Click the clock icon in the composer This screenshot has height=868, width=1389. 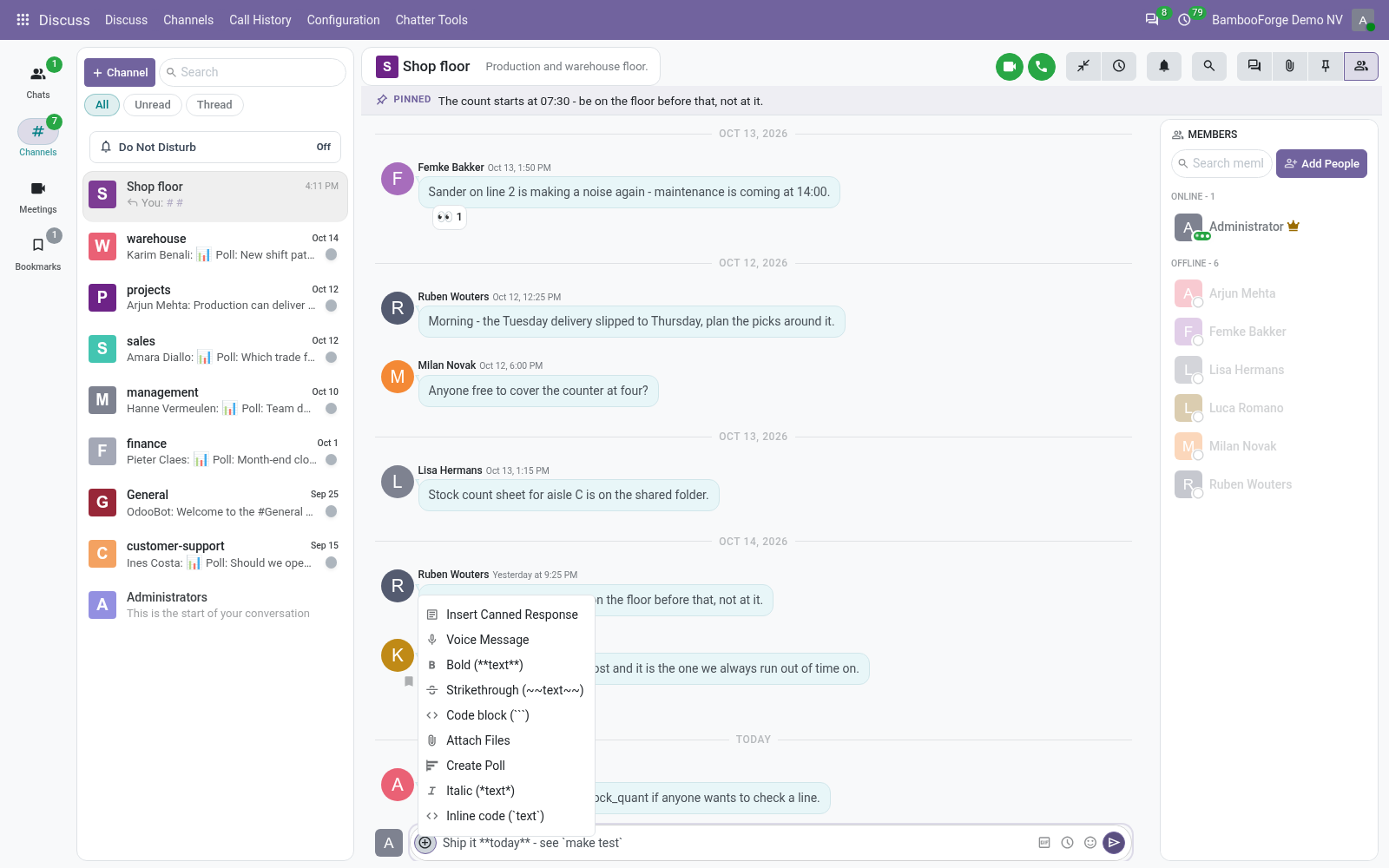click(x=1068, y=843)
